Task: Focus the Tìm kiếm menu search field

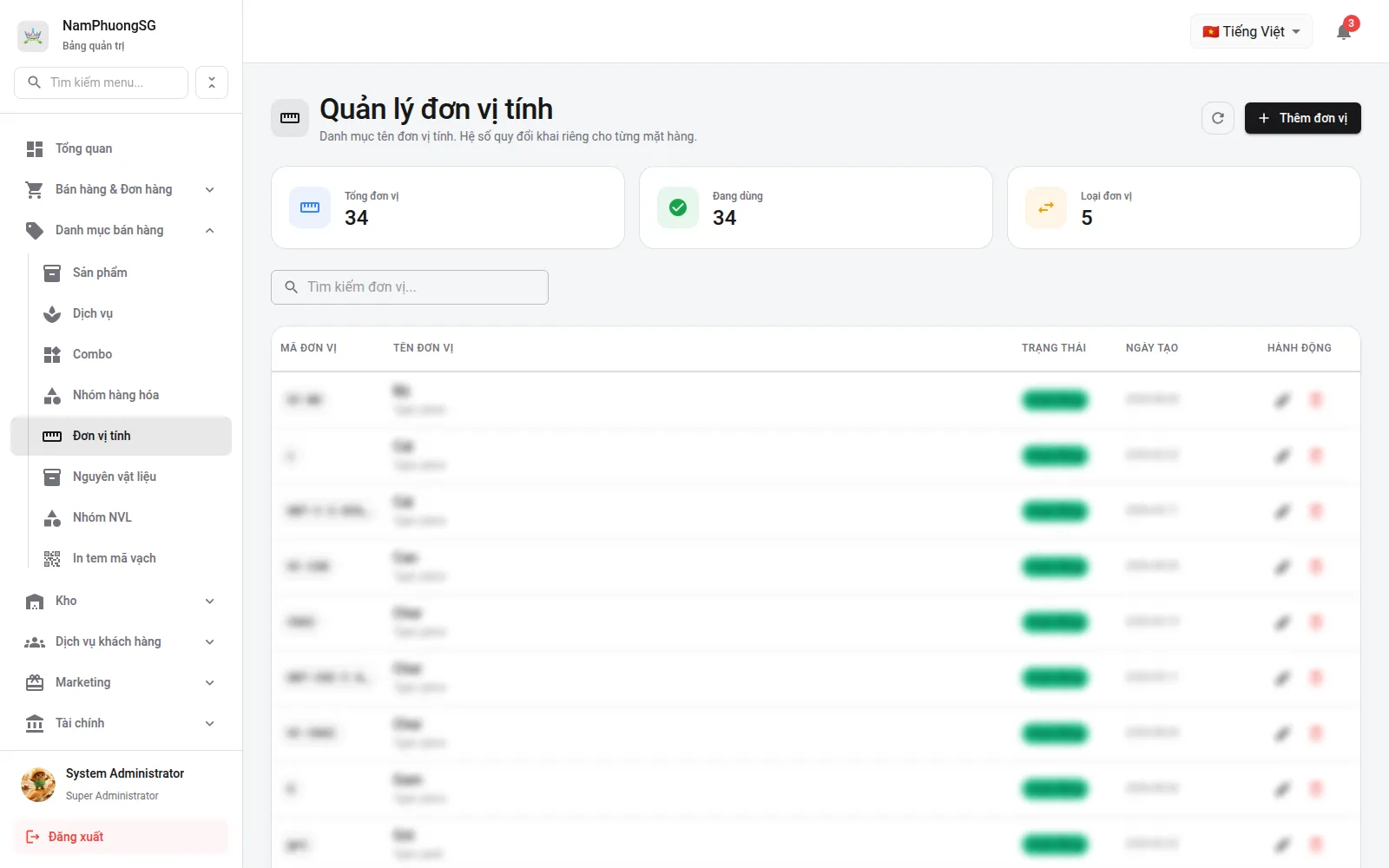Action: click(101, 82)
